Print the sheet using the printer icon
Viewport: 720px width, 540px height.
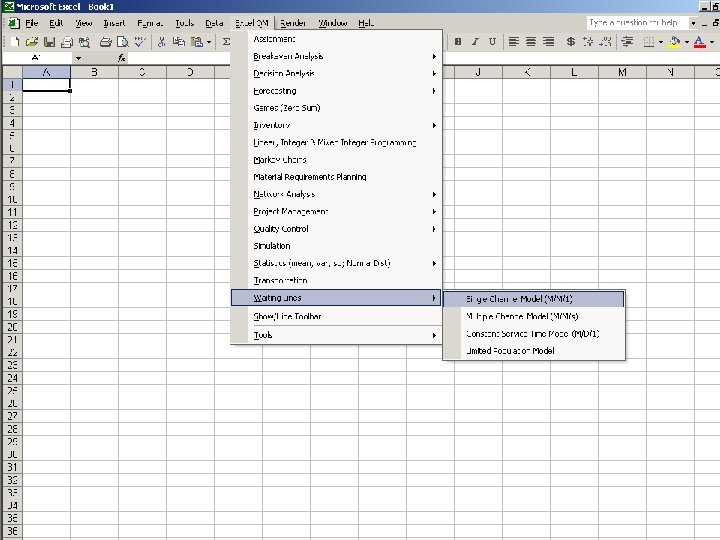pos(106,42)
